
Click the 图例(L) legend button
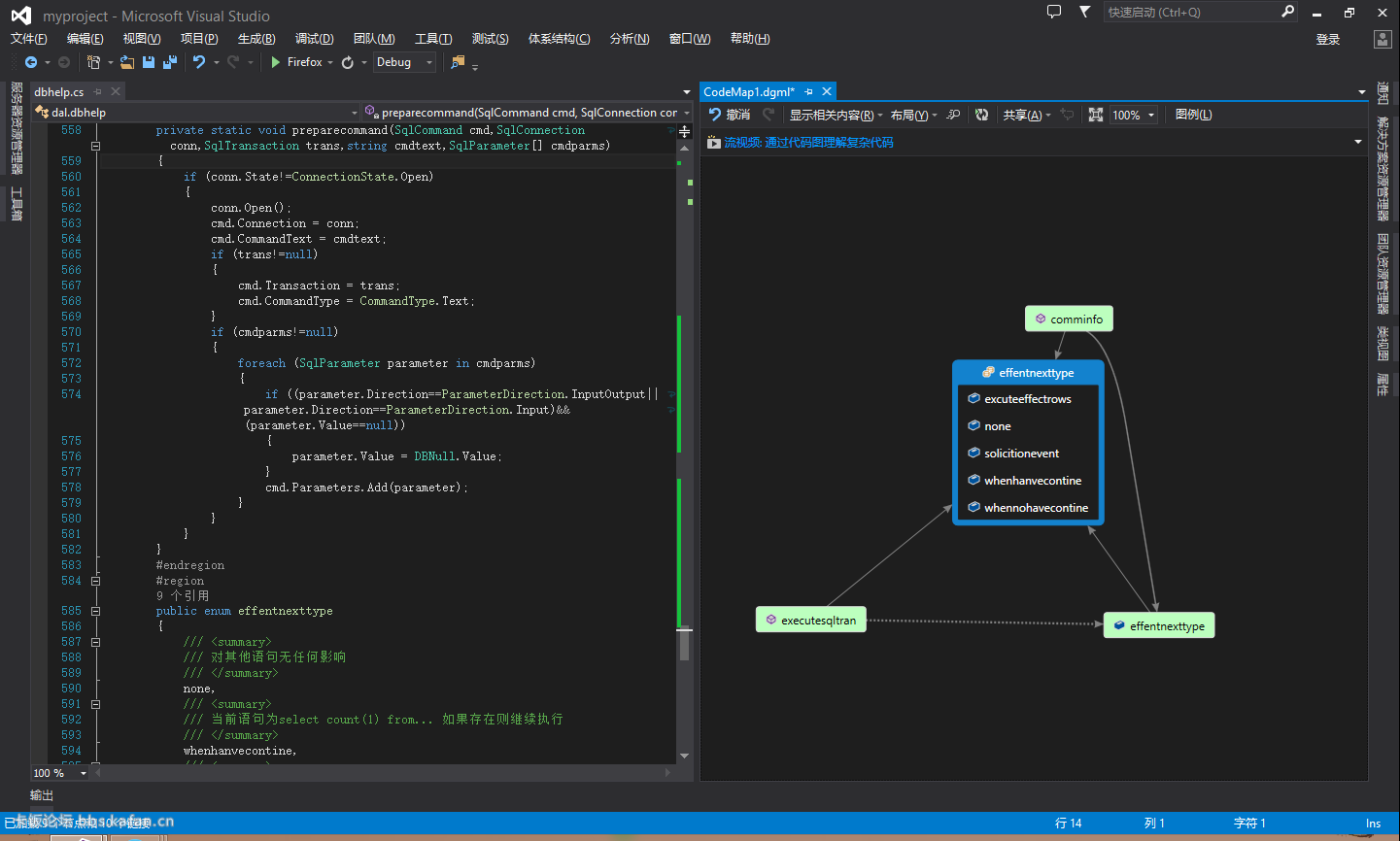click(x=1193, y=115)
